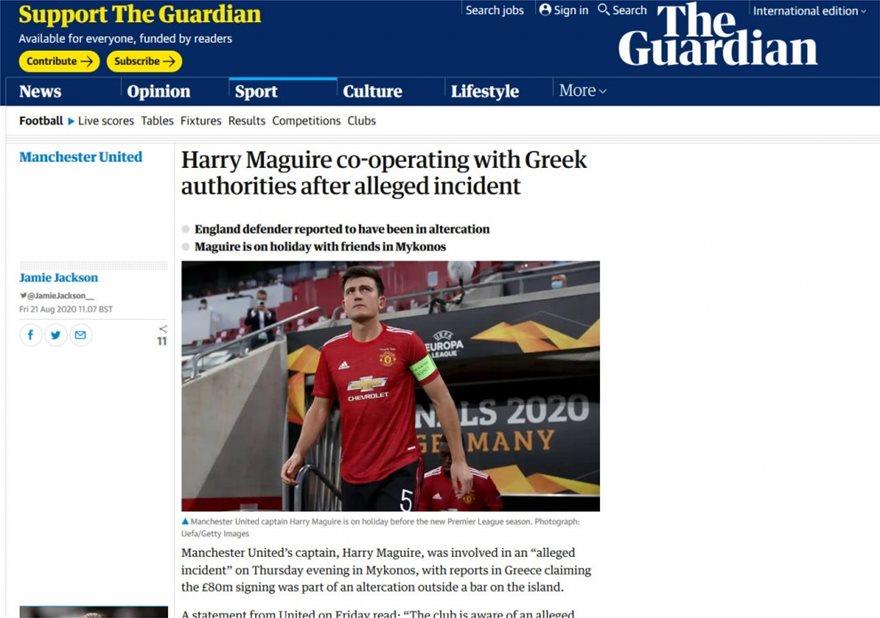Expand the More navigation menu
Image resolution: width=880 pixels, height=618 pixels.
tap(583, 90)
